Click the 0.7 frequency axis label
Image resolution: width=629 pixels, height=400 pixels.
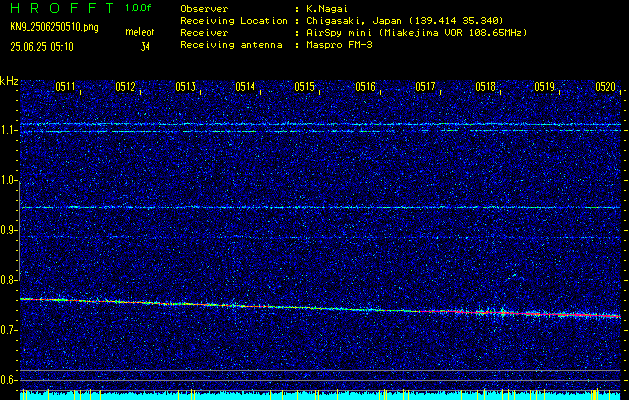tap(8, 330)
